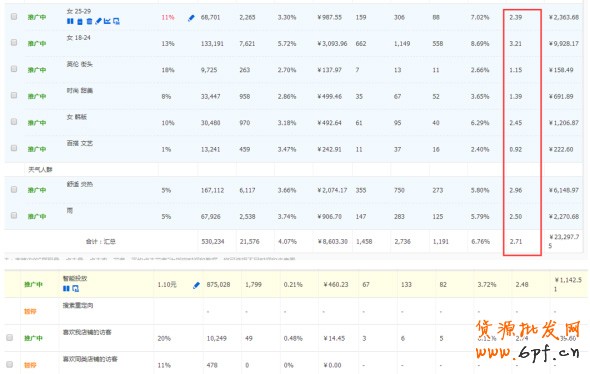Check the box for 女 18-24 row
The height and width of the screenshot is (374, 590).
point(14,43)
